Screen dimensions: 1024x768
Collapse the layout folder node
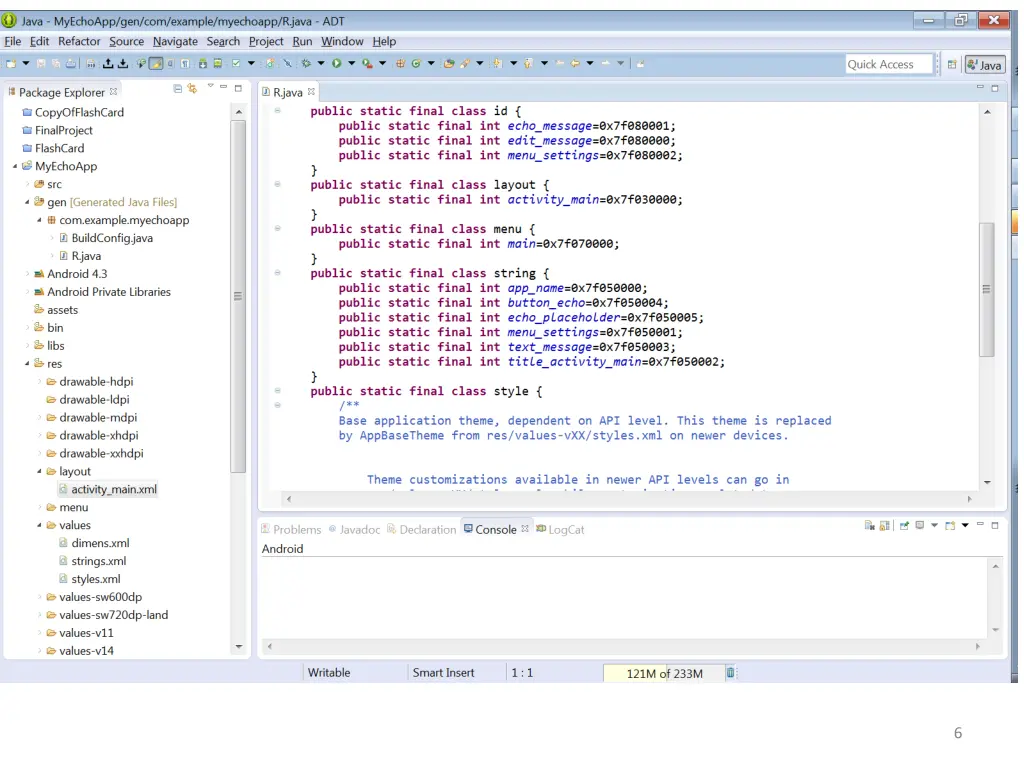pos(39,472)
